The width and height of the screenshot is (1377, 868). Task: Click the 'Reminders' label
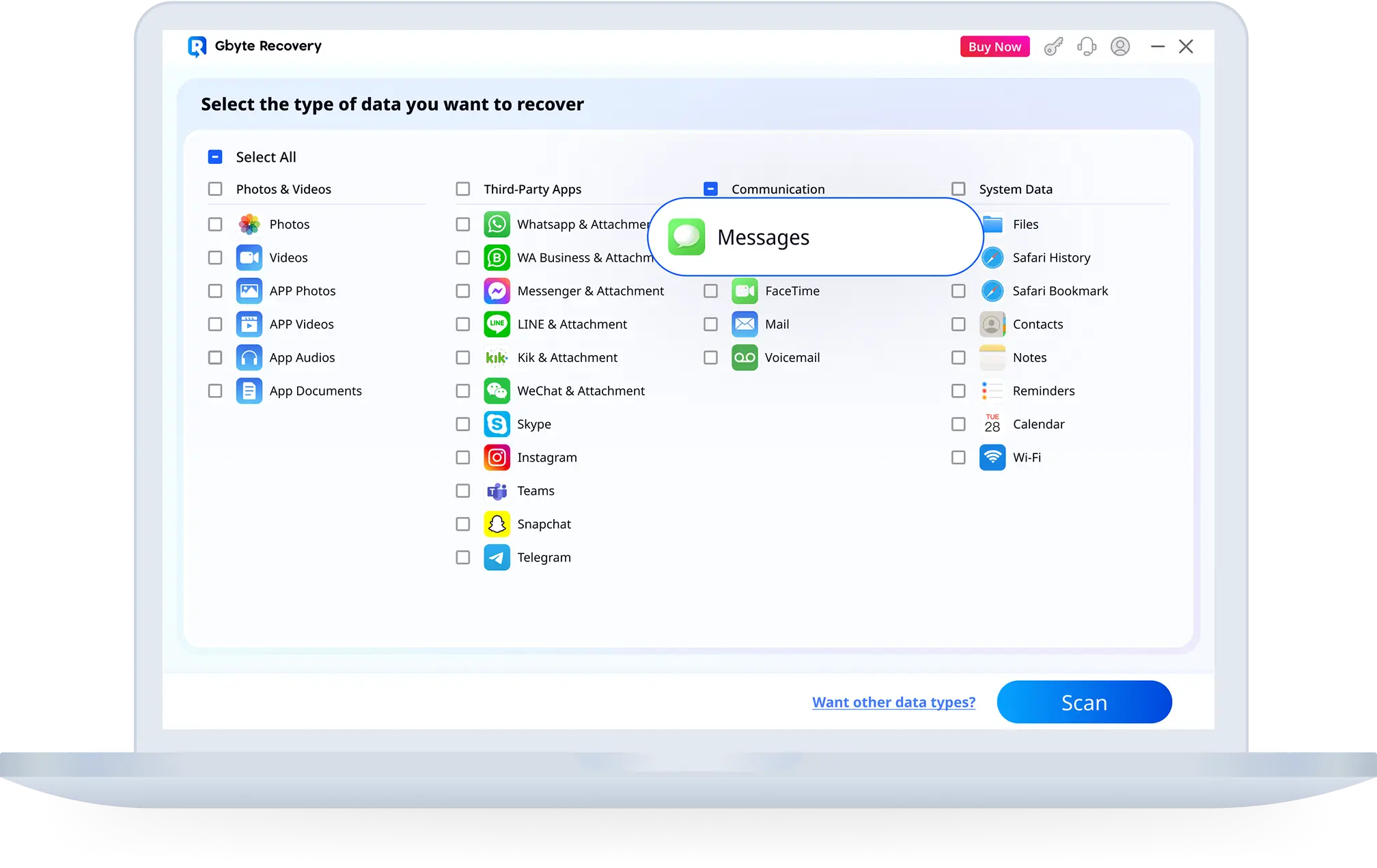(x=1044, y=391)
